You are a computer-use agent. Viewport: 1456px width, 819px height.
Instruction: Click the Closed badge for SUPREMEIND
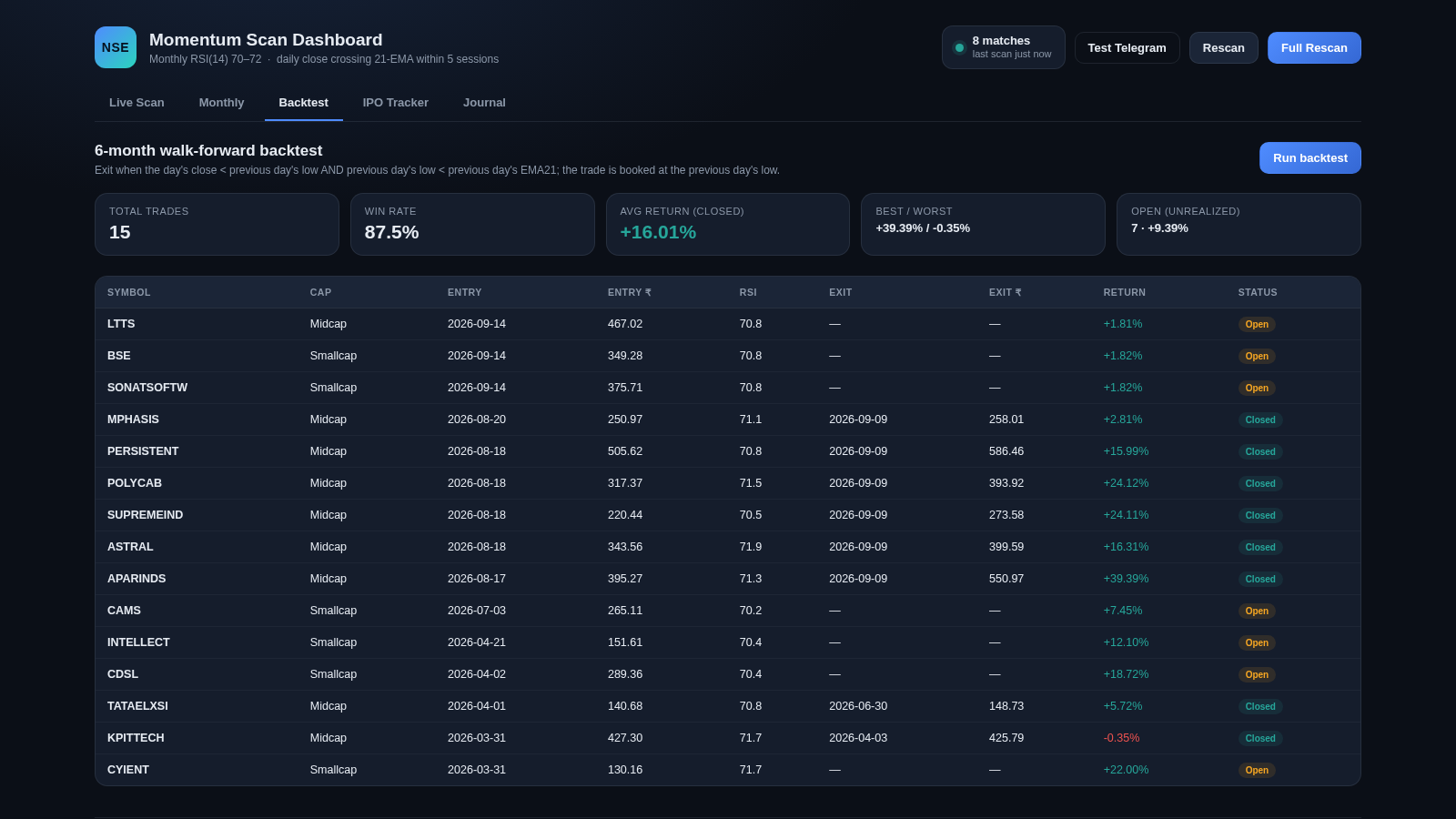(x=1260, y=515)
